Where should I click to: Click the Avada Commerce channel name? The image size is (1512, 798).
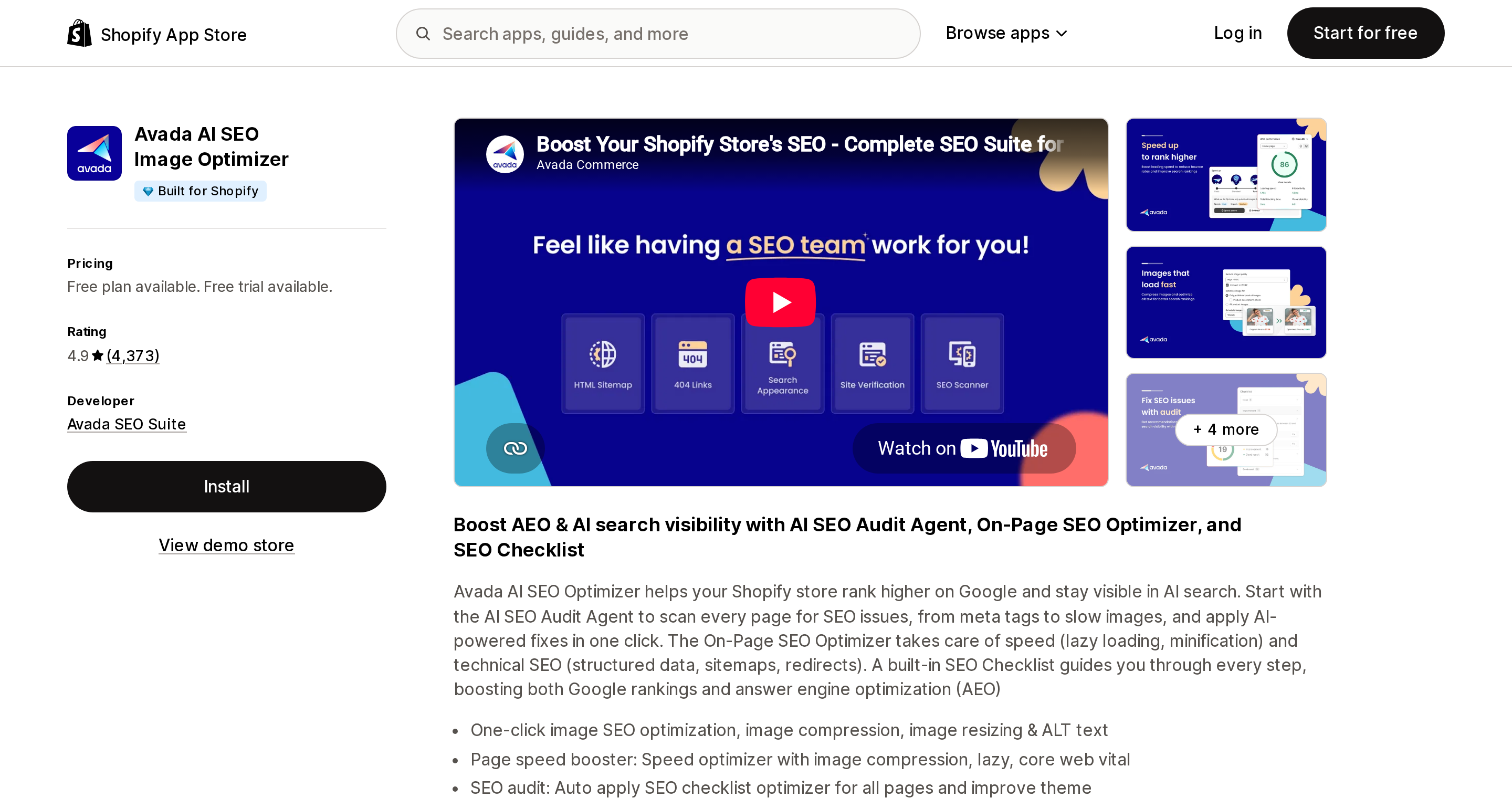tap(587, 165)
